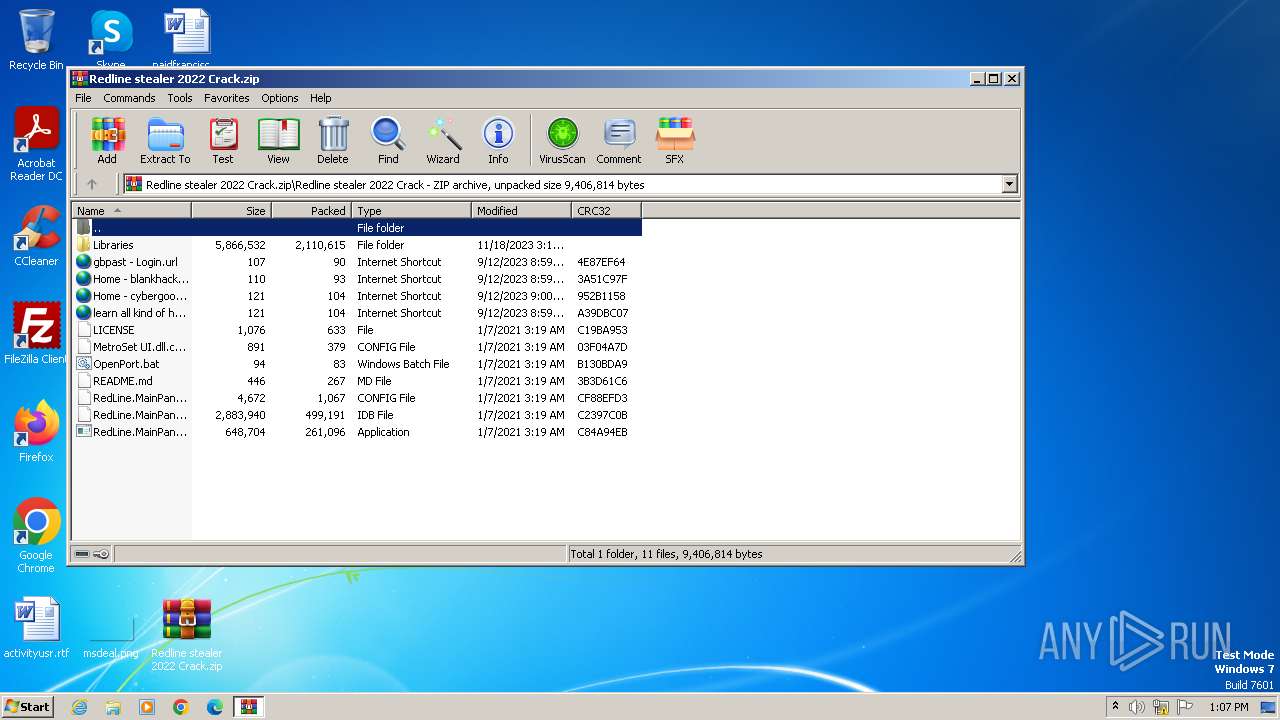
Task: Select the RedLine.MainPan CONFIG file
Action: [x=357, y=398]
